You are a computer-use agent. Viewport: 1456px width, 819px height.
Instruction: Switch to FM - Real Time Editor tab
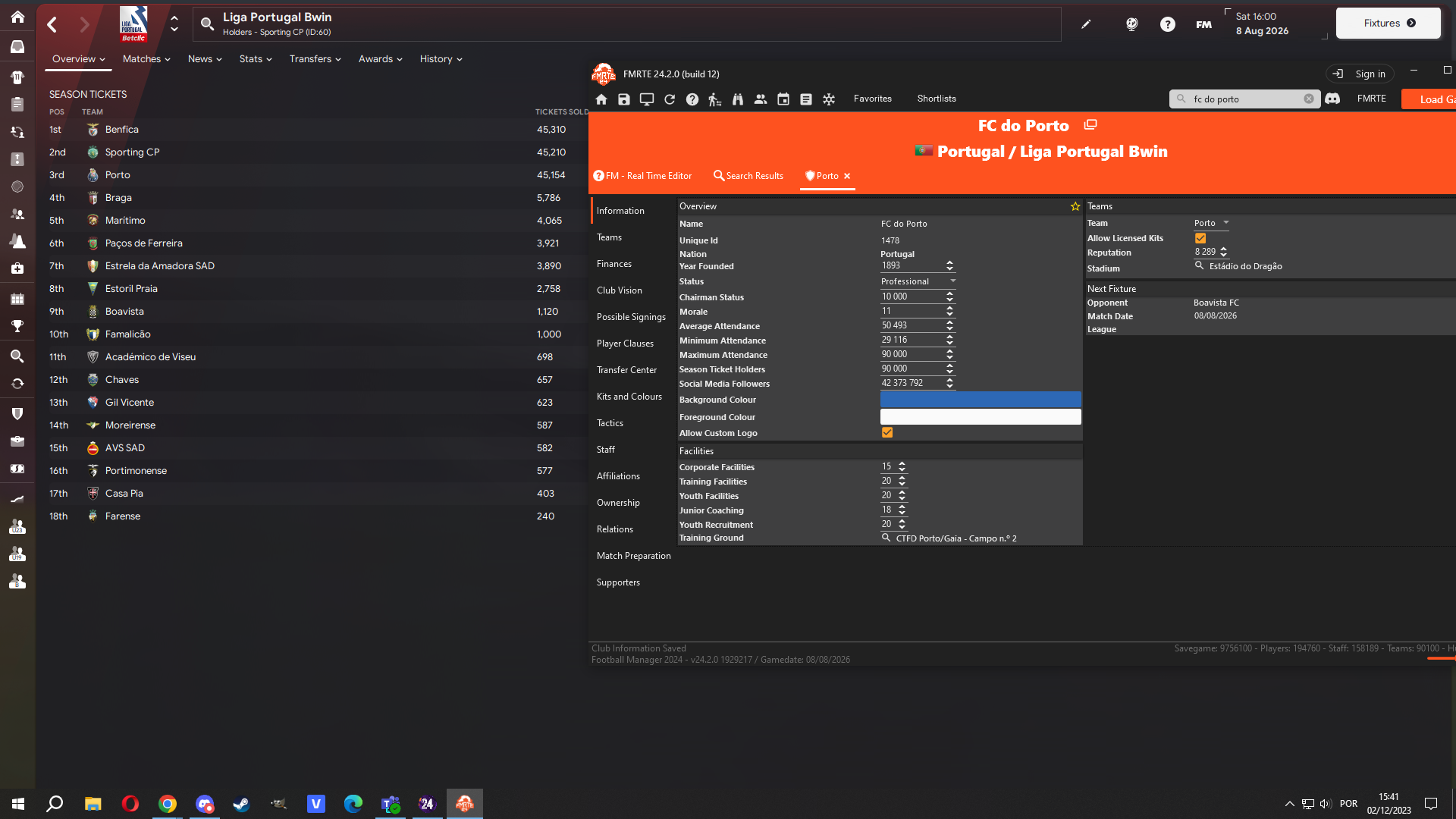coord(642,176)
